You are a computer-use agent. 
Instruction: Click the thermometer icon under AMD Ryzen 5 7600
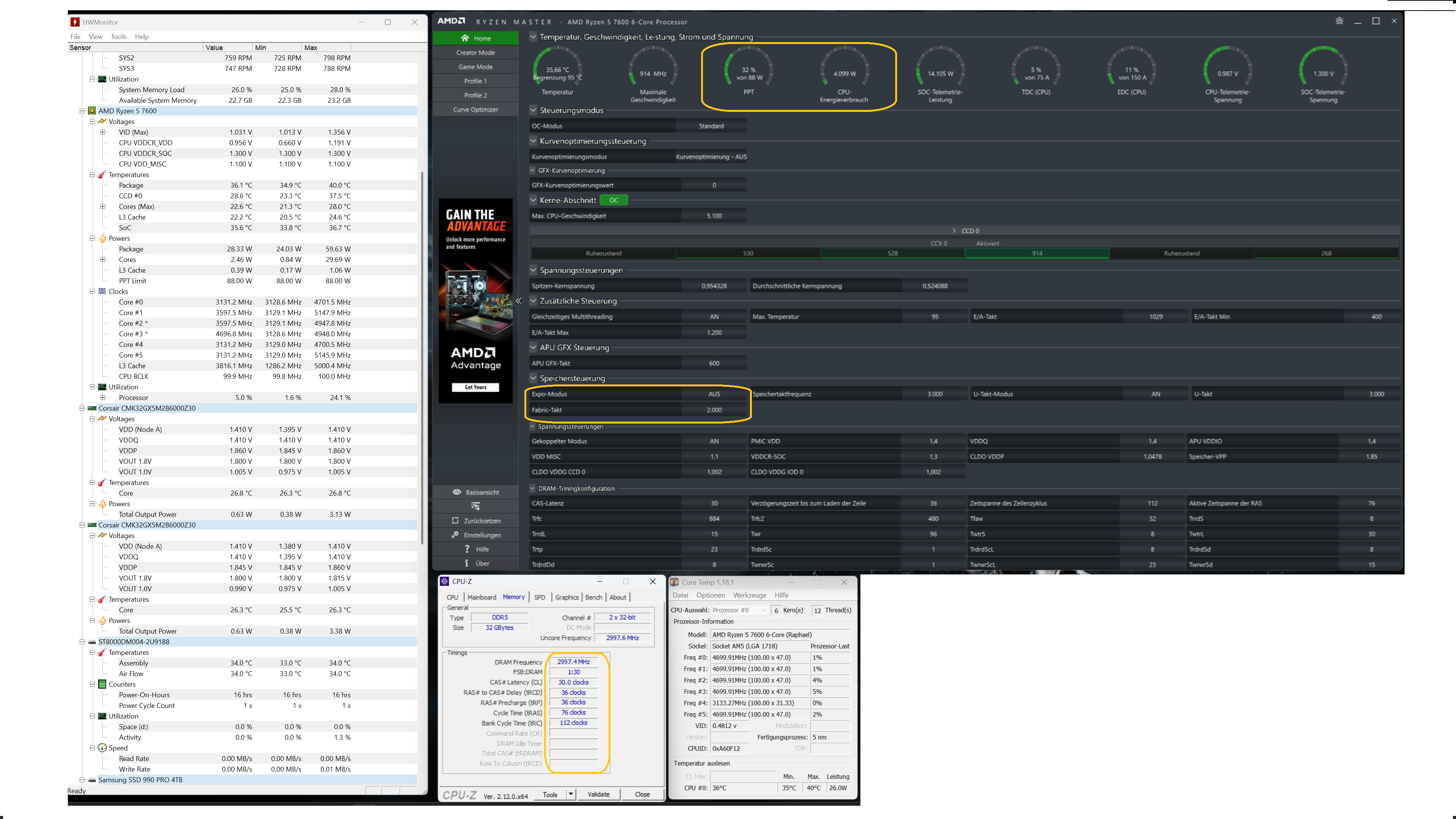pos(102,175)
